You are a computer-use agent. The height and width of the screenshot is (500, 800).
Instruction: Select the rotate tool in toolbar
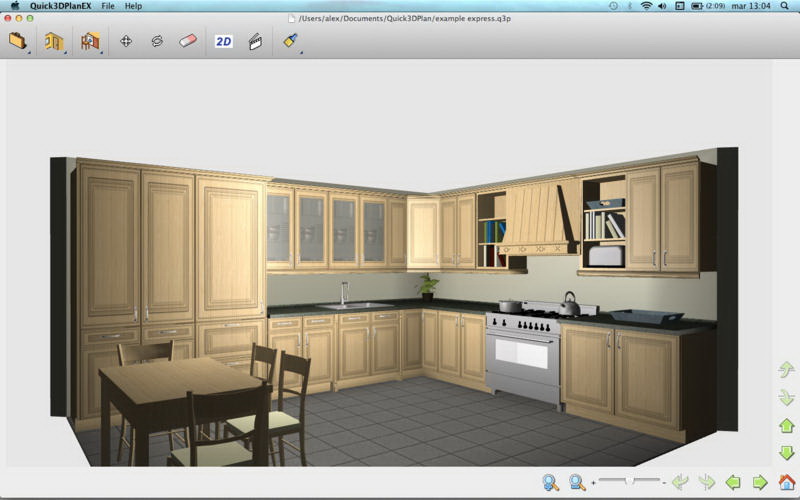[157, 41]
